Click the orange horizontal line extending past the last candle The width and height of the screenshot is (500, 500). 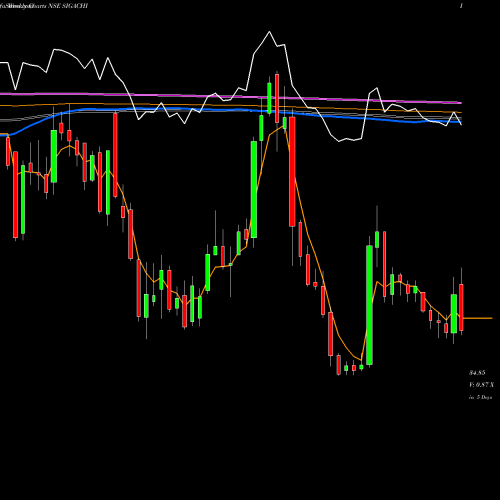478,318
